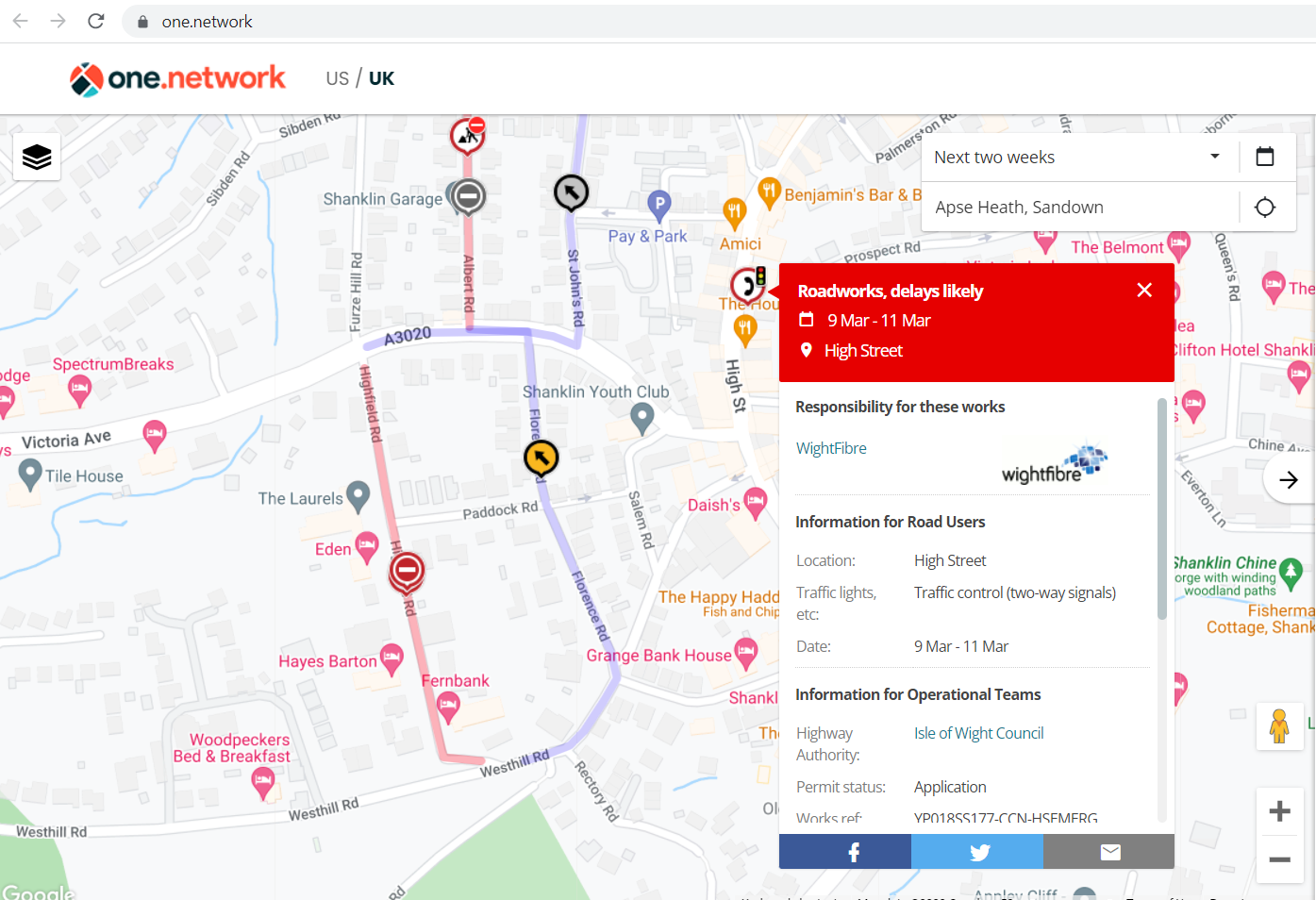Select Shanklin Chine park marker
The width and height of the screenshot is (1316, 900).
point(1291,574)
